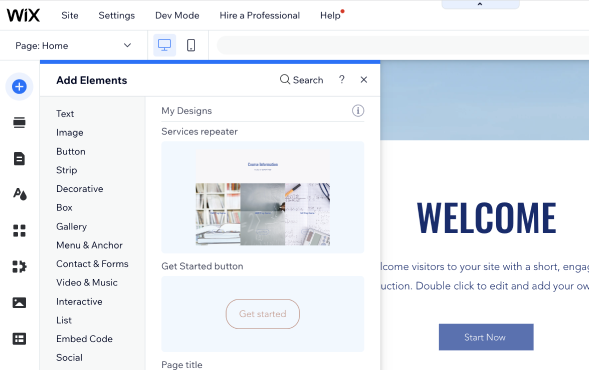Screen dimensions: 589x370
Task: Select the Box category
Action: 64,207
